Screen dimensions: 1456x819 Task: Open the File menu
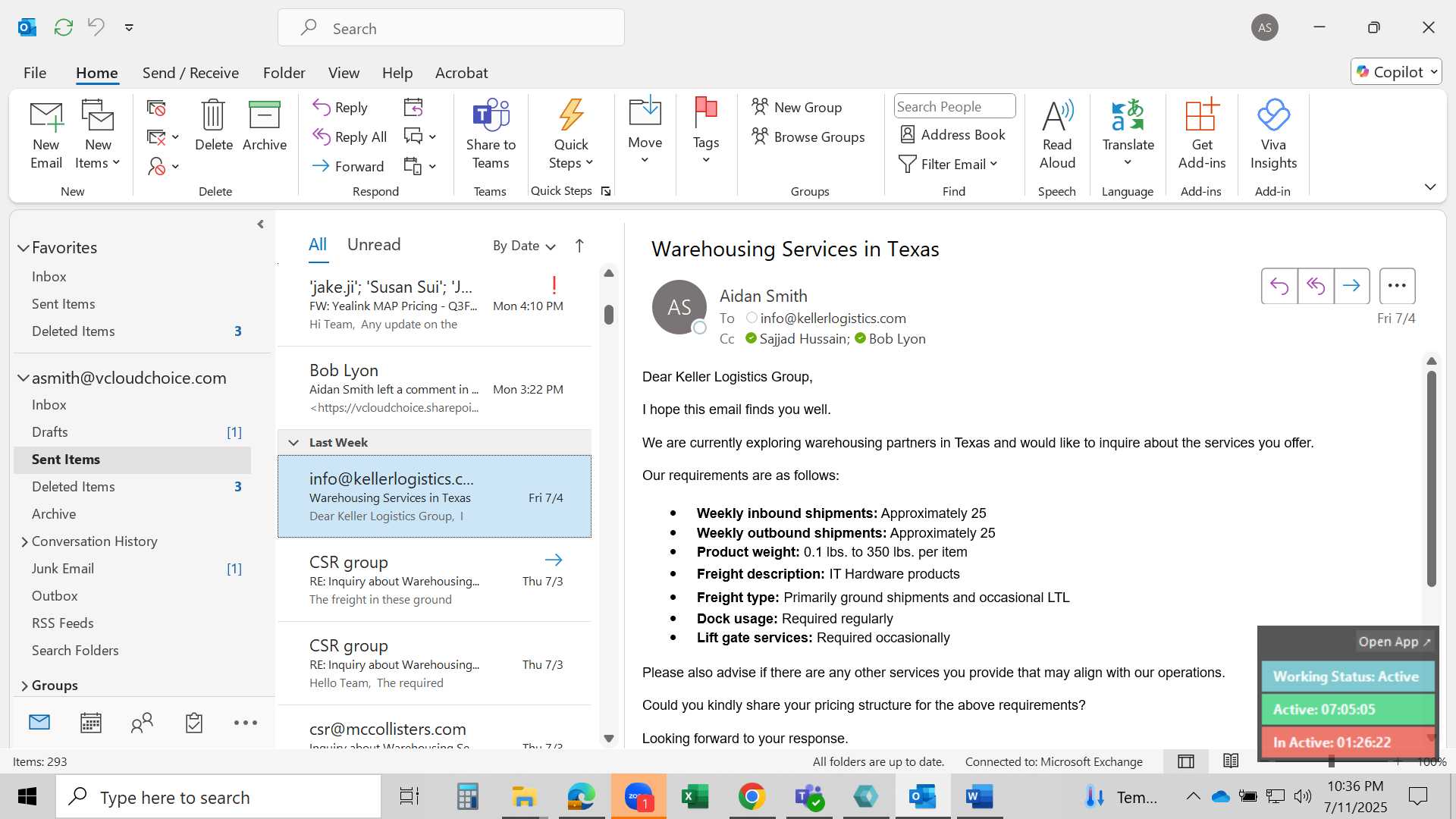click(x=35, y=73)
